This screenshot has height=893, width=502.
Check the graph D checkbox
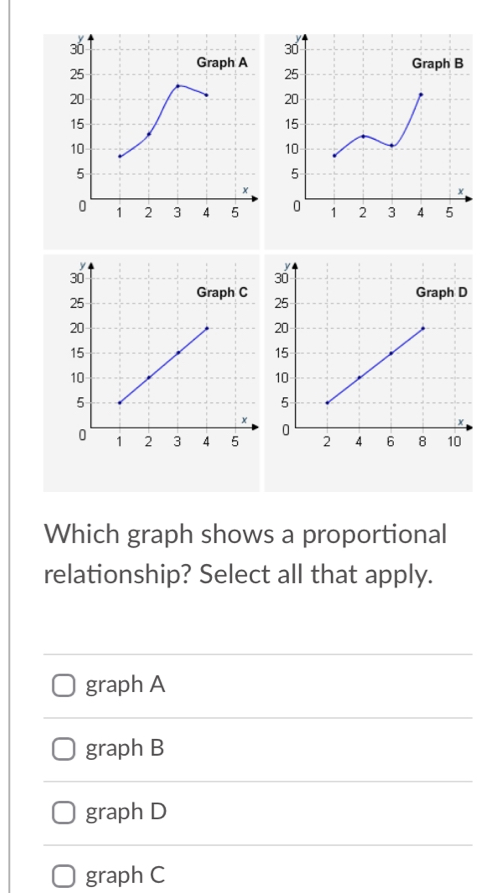click(x=63, y=813)
